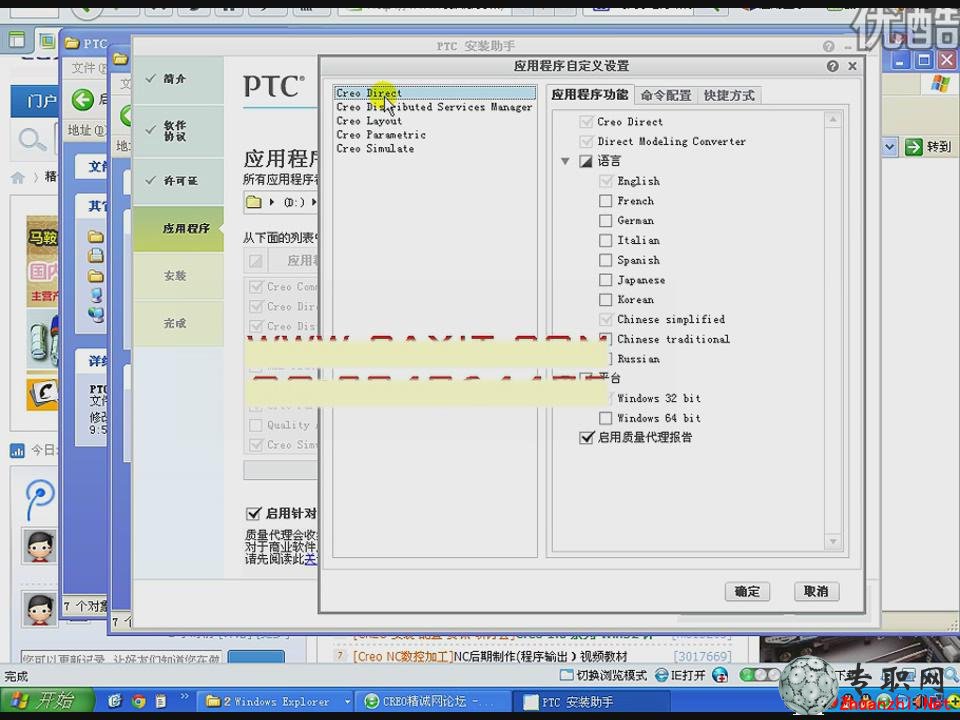Expand arrow before (D:) in install path
This screenshot has height=720, width=960.
[272, 201]
